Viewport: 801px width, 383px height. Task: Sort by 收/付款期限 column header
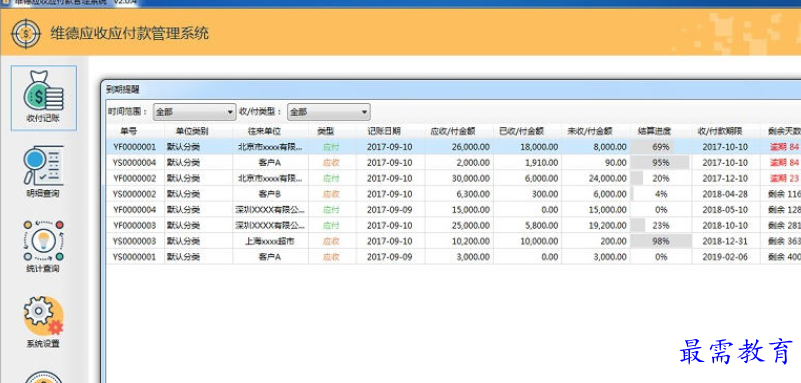[x=720, y=131]
